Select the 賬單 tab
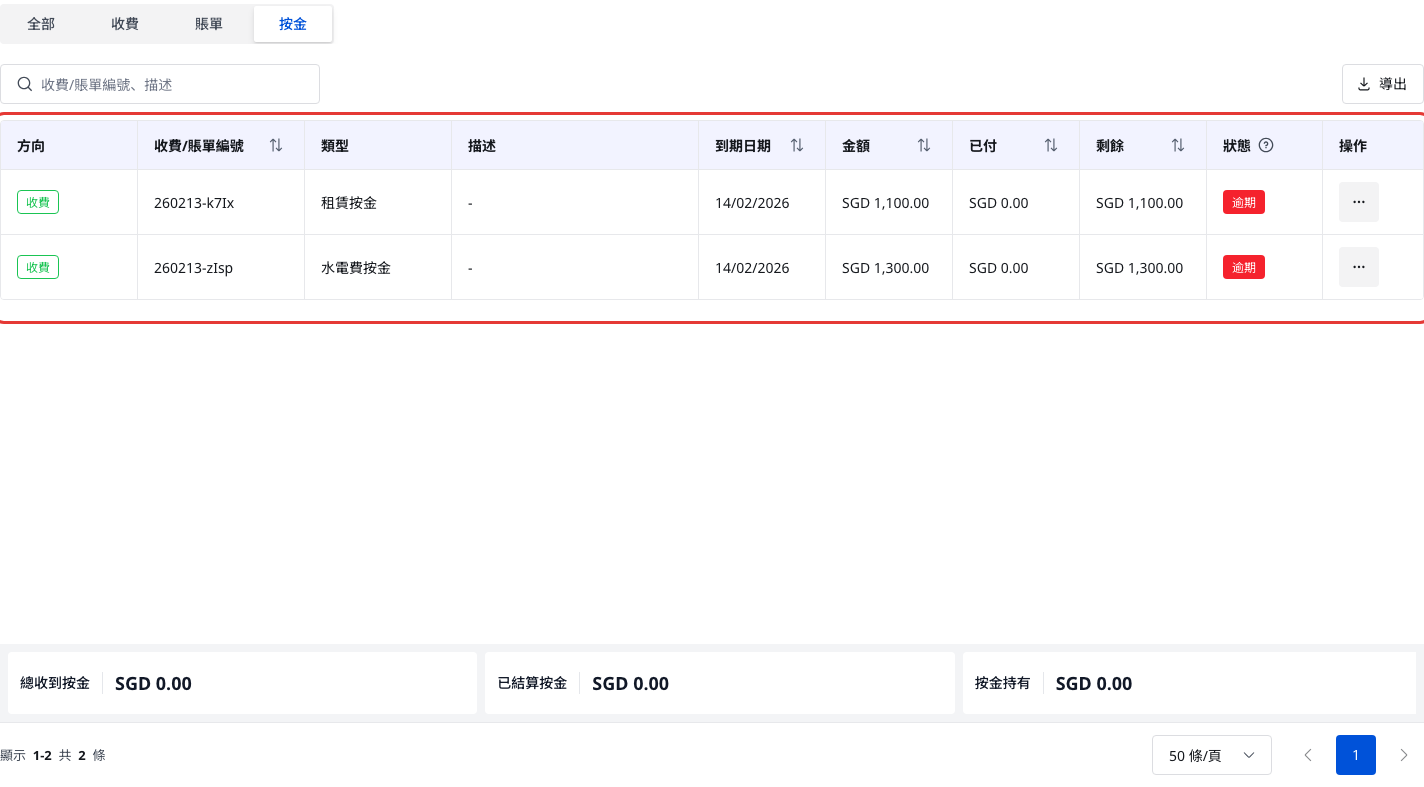 click(209, 24)
